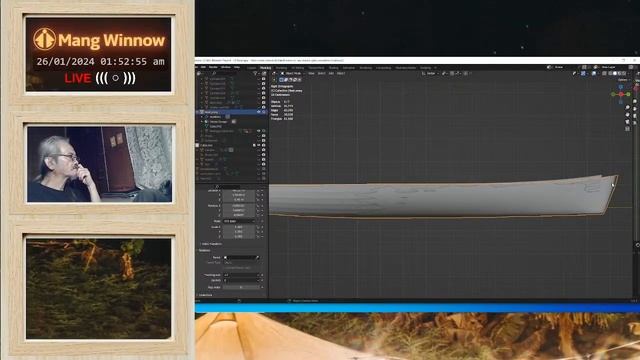The image size is (640, 360).
Task: Toggle selectability visibility filter in header
Action: tap(574, 73)
